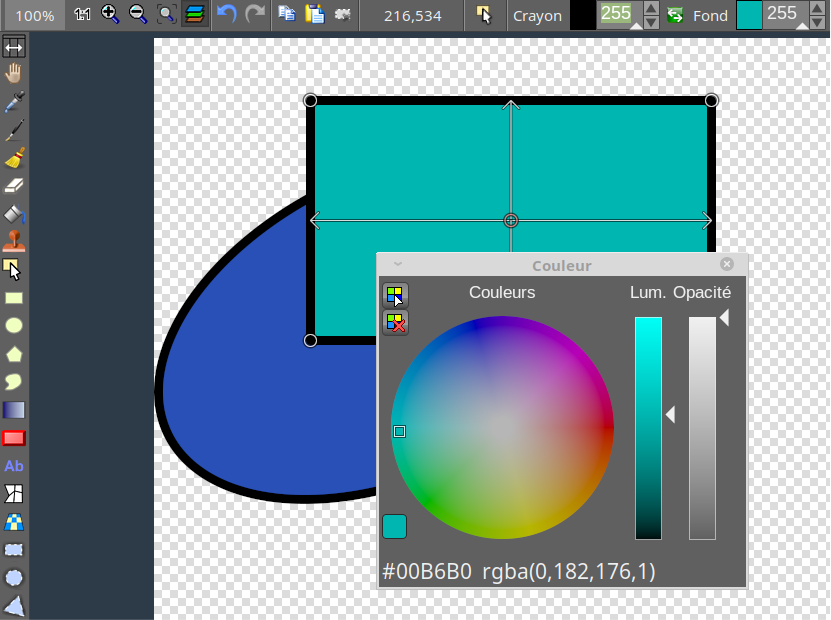The width and height of the screenshot is (831, 620).
Task: Select the Crayon pencil tool
Action: pyautogui.click(x=13, y=129)
